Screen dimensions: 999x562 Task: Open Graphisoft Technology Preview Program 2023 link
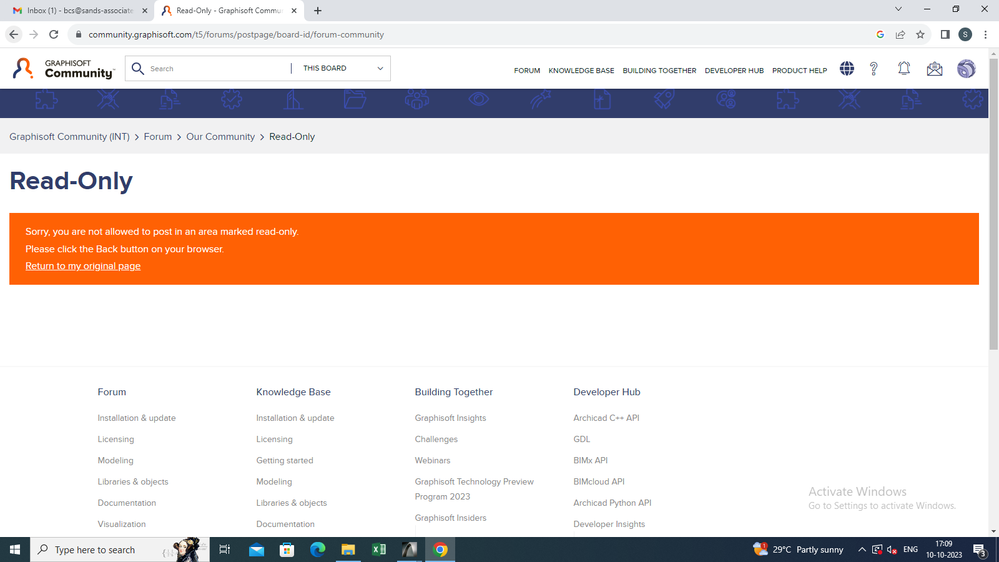(474, 489)
